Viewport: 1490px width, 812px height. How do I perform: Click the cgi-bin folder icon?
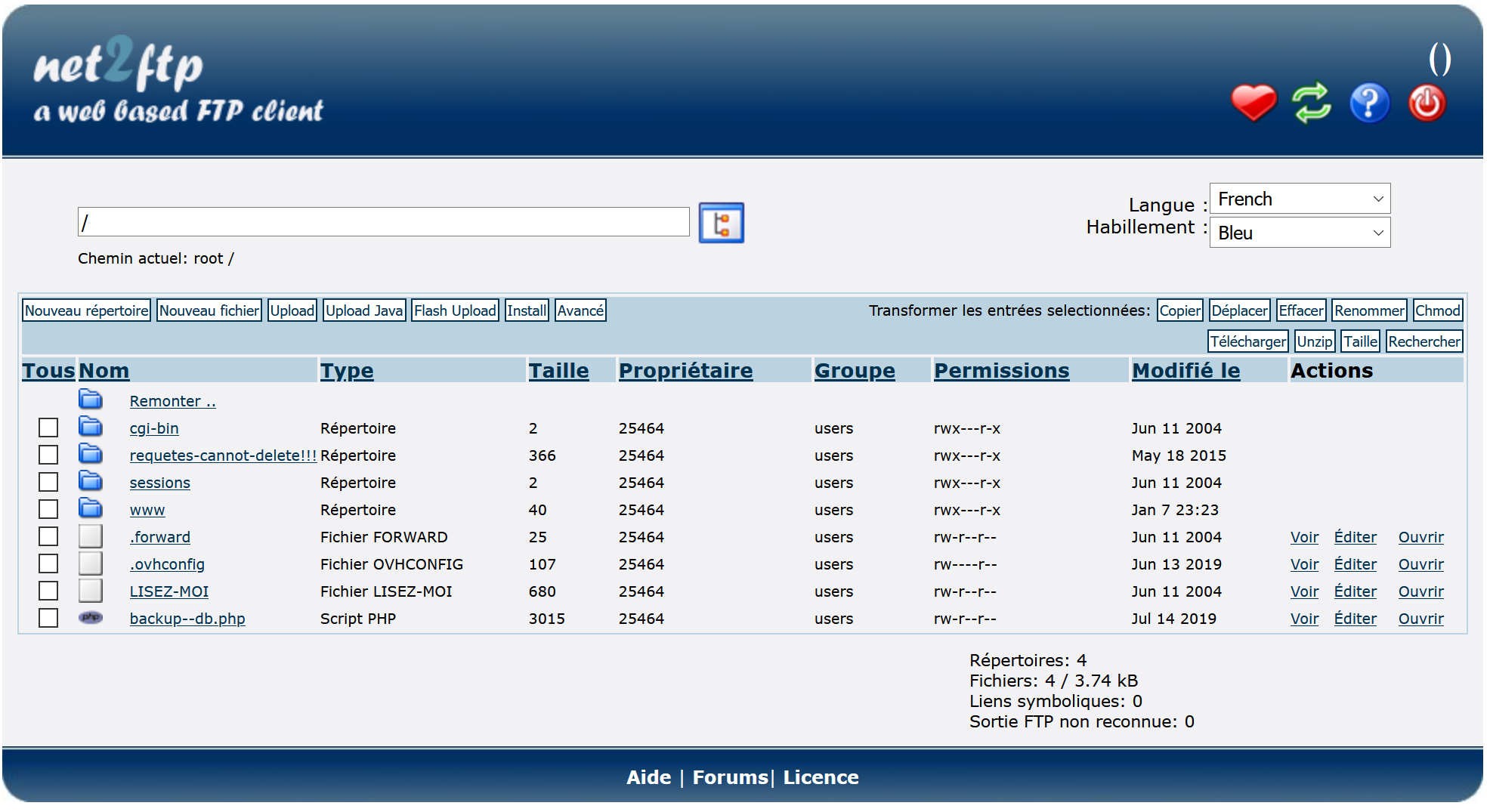[x=91, y=428]
